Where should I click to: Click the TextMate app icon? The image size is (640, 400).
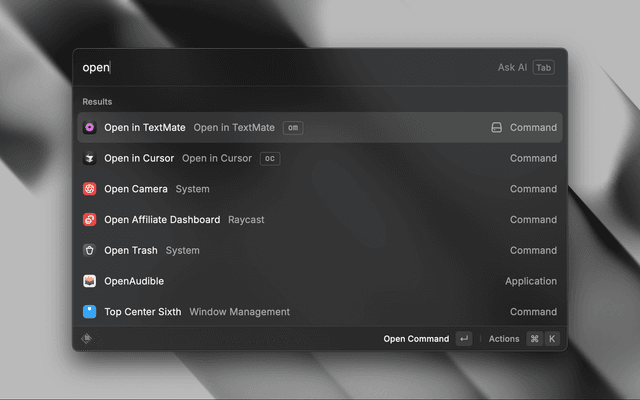tap(90, 128)
